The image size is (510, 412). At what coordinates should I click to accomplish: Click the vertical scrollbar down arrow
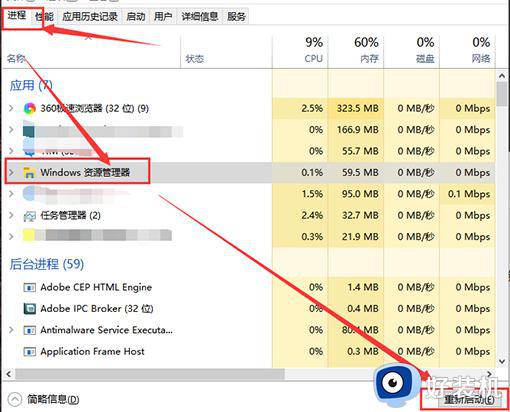tap(502, 361)
